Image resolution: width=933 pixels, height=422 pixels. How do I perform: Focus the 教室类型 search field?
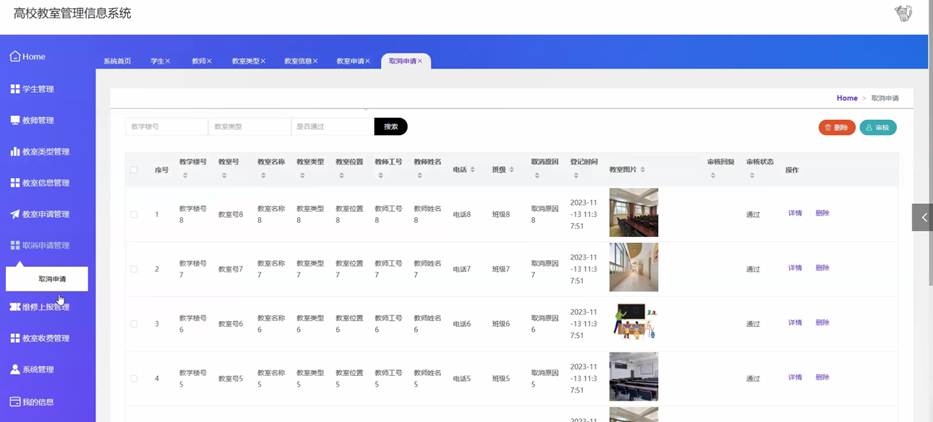click(249, 127)
